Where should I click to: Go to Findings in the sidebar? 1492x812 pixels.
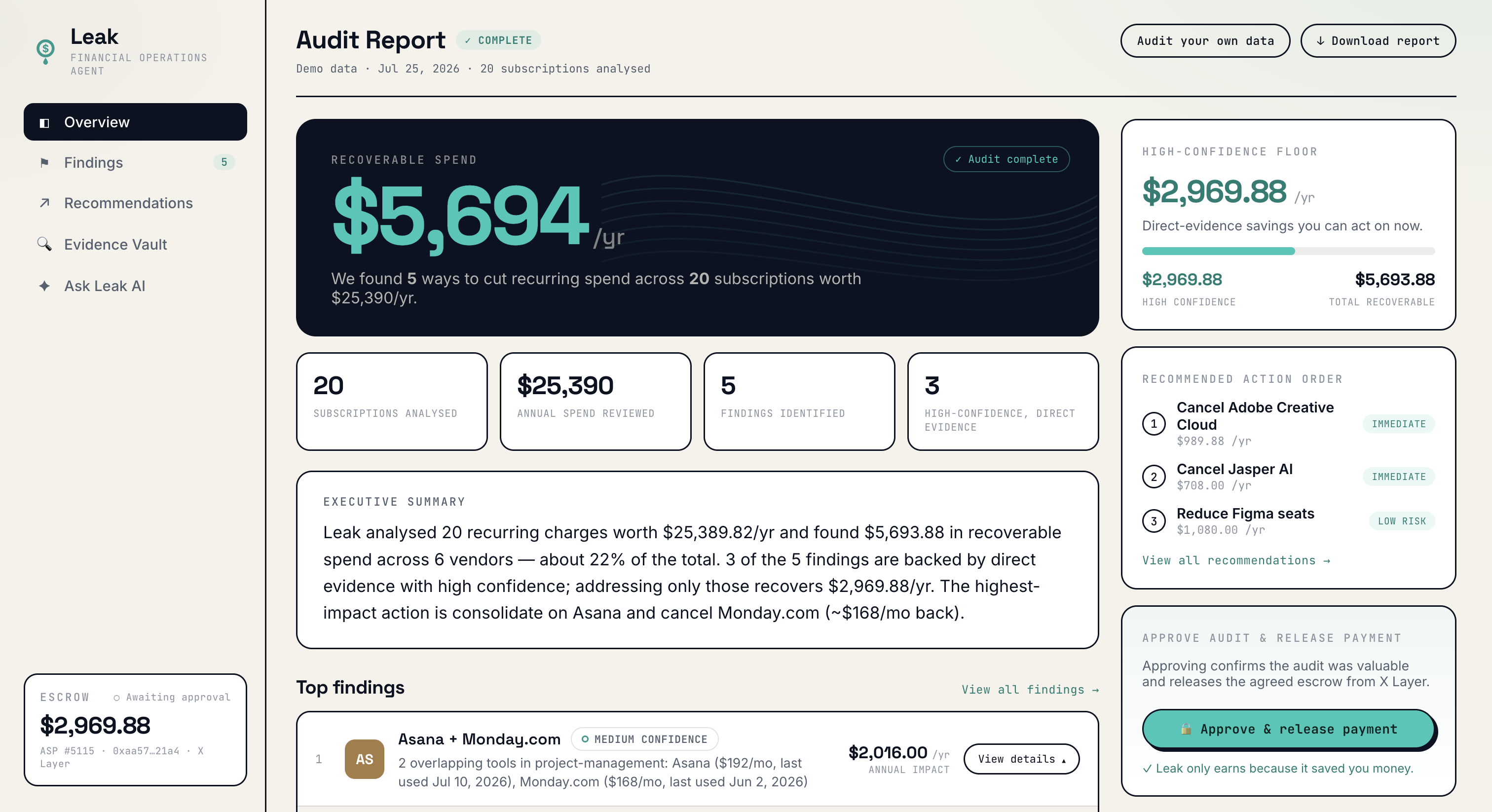pos(135,163)
